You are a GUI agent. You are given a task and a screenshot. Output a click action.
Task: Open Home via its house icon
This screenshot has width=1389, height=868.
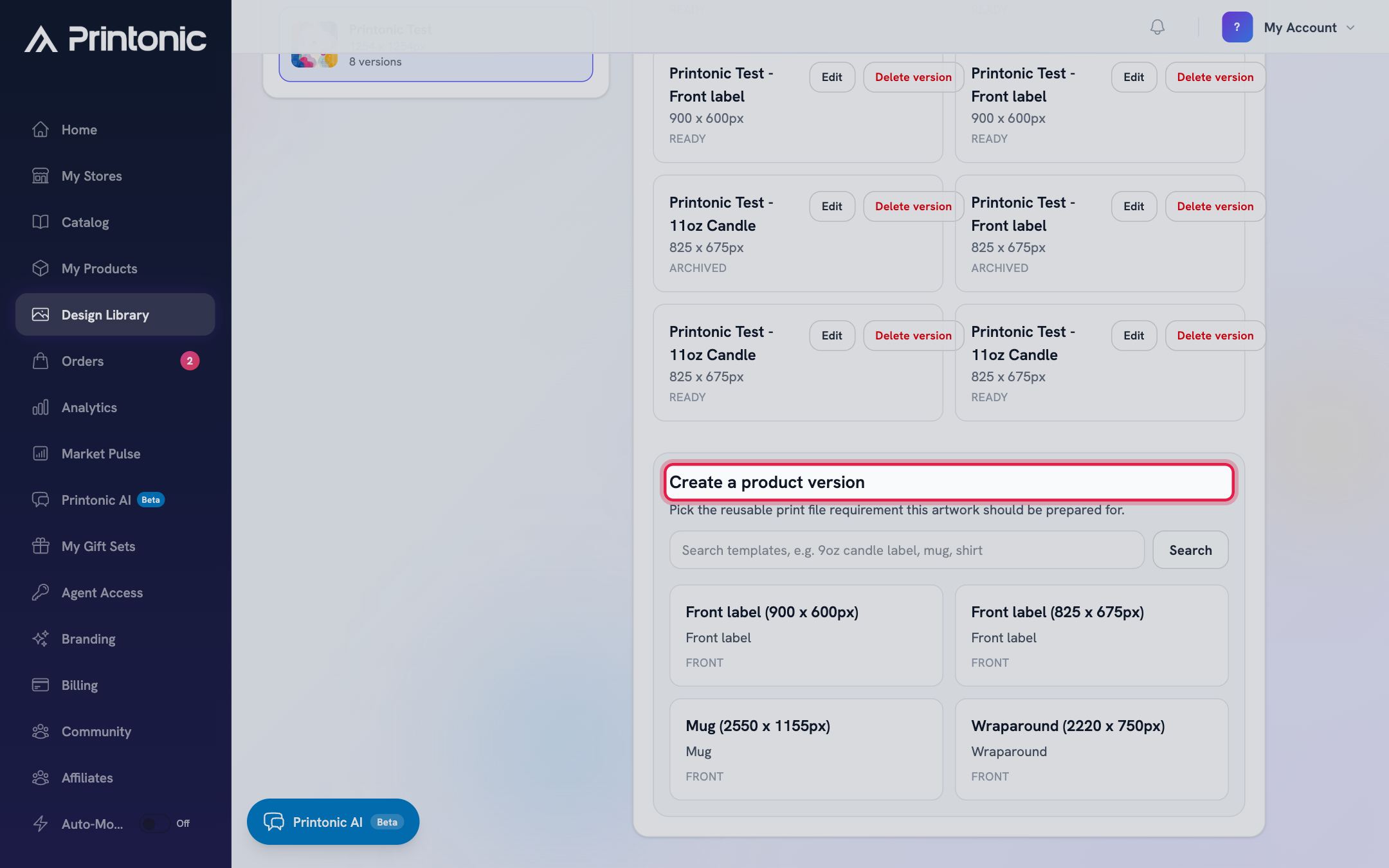41,129
